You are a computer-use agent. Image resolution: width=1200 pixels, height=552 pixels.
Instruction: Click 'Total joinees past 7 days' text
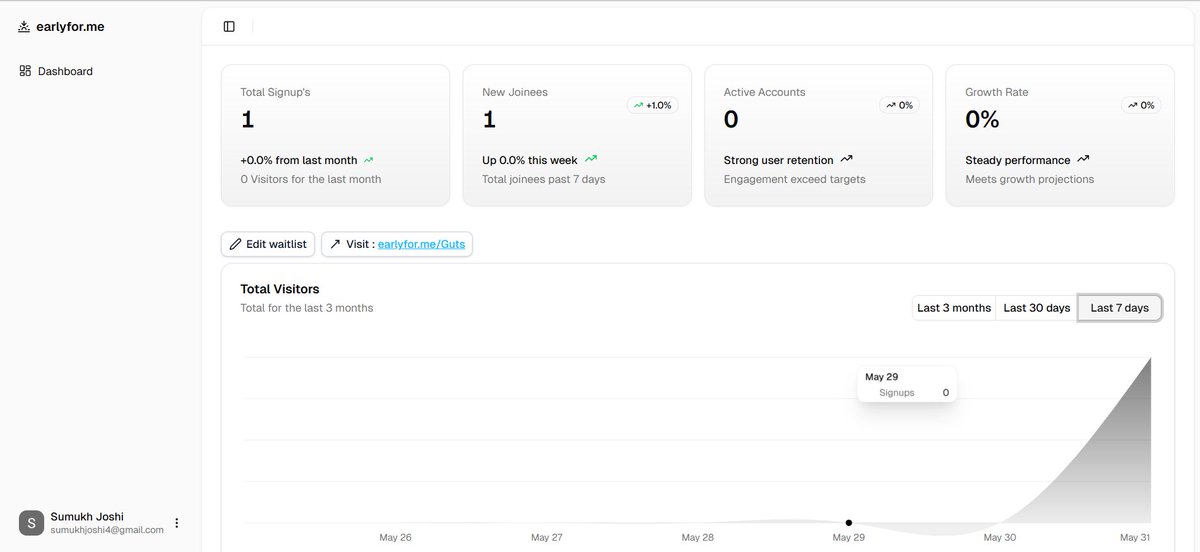pyautogui.click(x=544, y=179)
